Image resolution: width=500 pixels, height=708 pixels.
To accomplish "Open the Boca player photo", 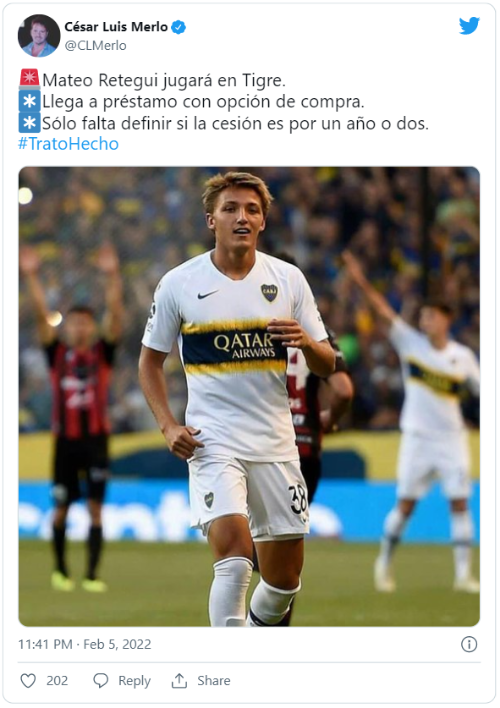I will pos(249,396).
